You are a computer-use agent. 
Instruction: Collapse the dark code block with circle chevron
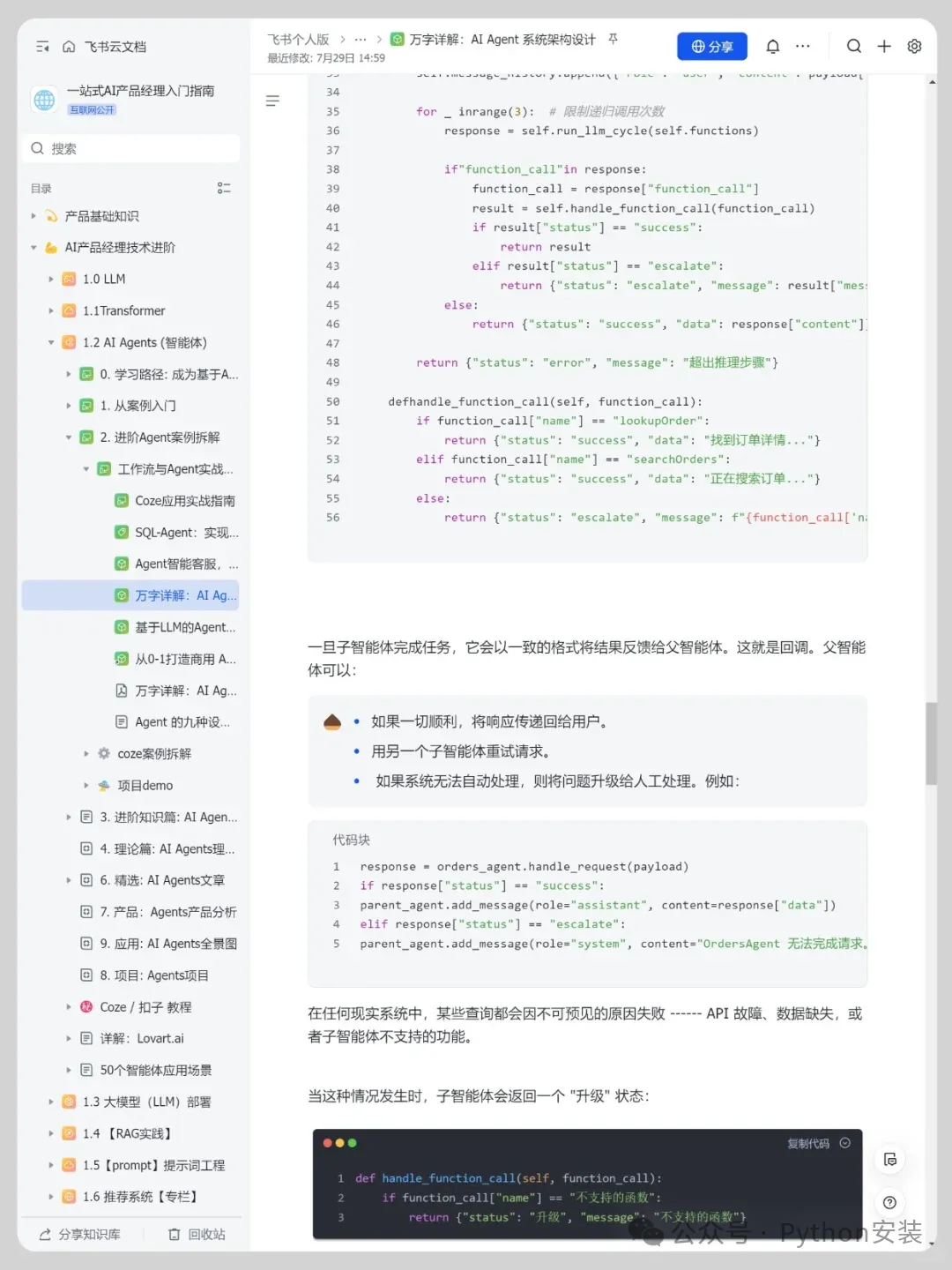click(845, 1143)
